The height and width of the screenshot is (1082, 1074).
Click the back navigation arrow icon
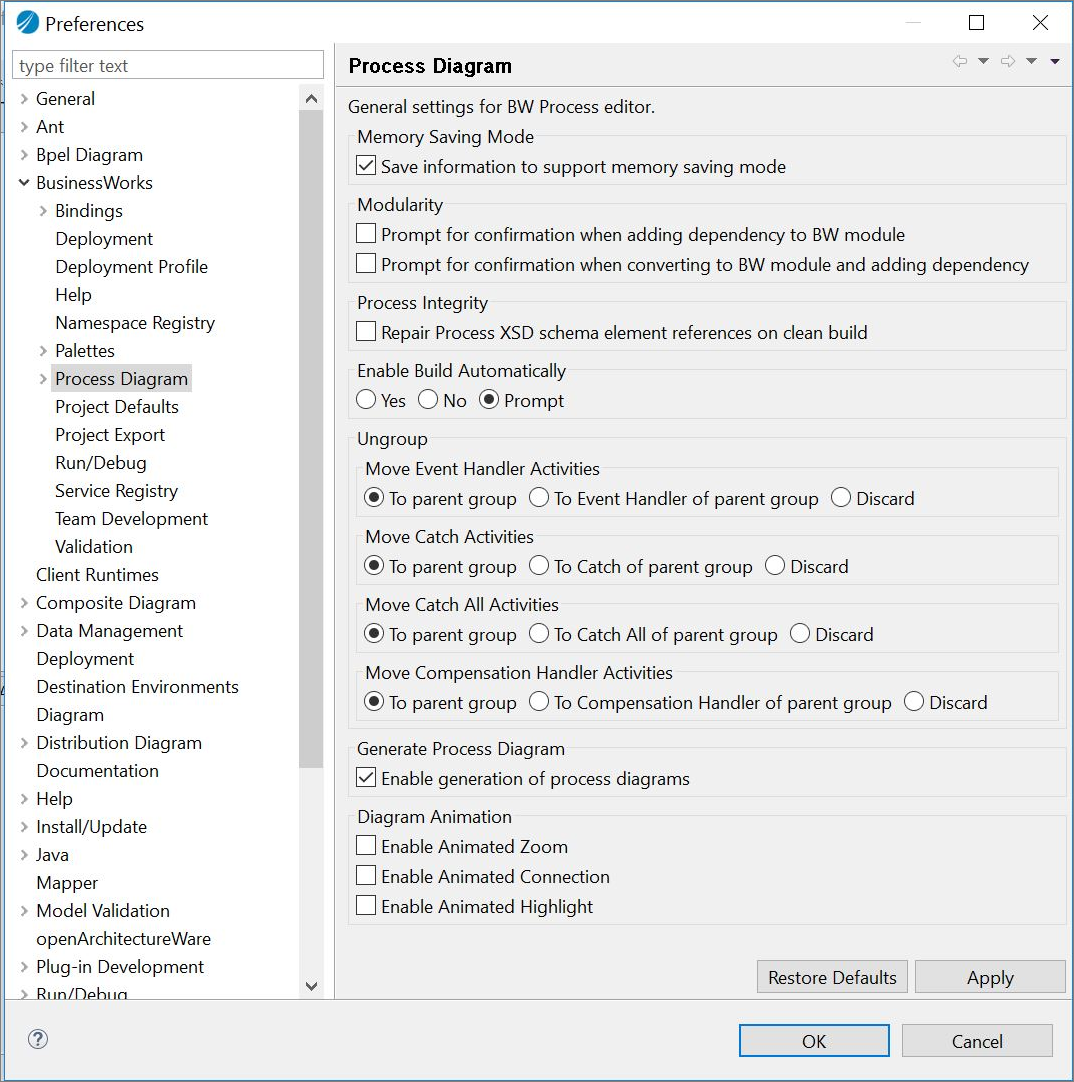[x=960, y=62]
